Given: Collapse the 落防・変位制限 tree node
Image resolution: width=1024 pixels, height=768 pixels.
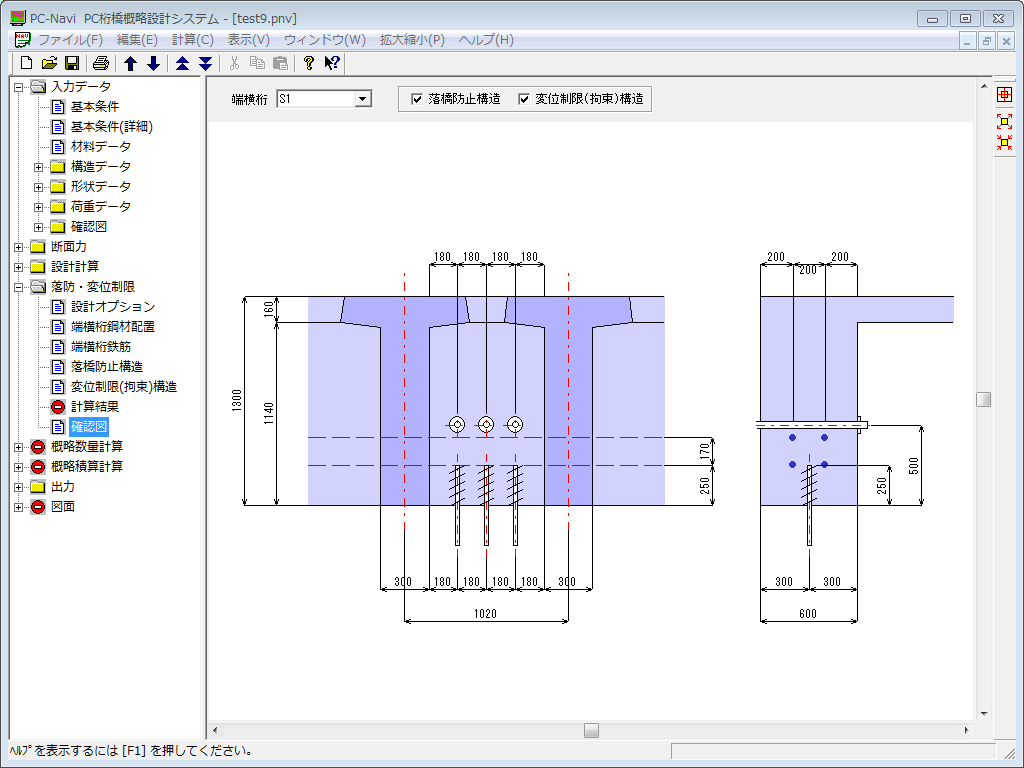Looking at the screenshot, I should 19,287.
